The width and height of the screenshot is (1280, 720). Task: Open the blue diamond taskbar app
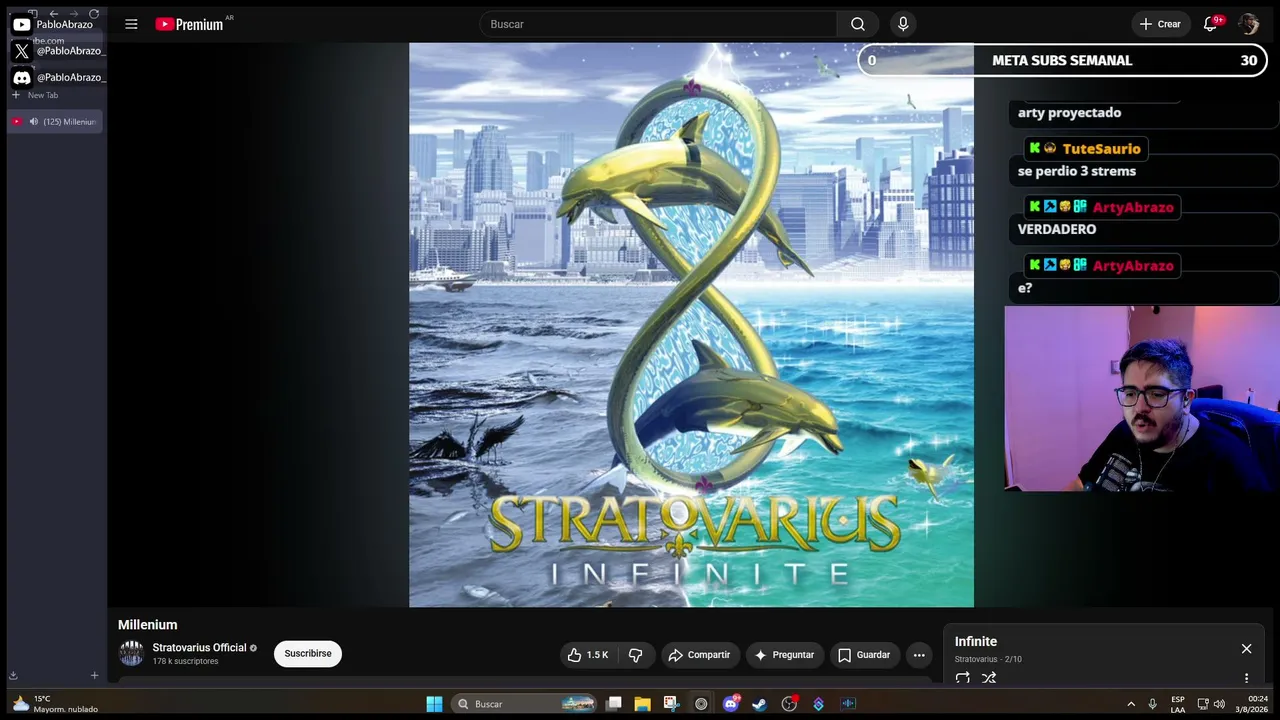coord(819,704)
